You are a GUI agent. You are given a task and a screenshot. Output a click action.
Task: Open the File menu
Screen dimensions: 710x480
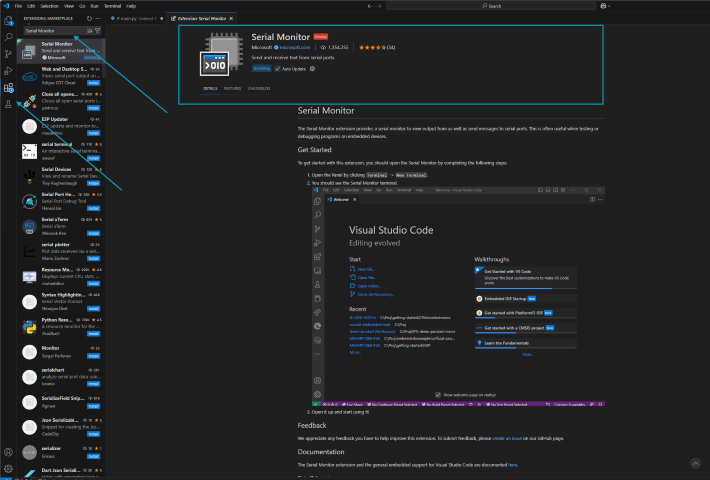click(18, 6)
